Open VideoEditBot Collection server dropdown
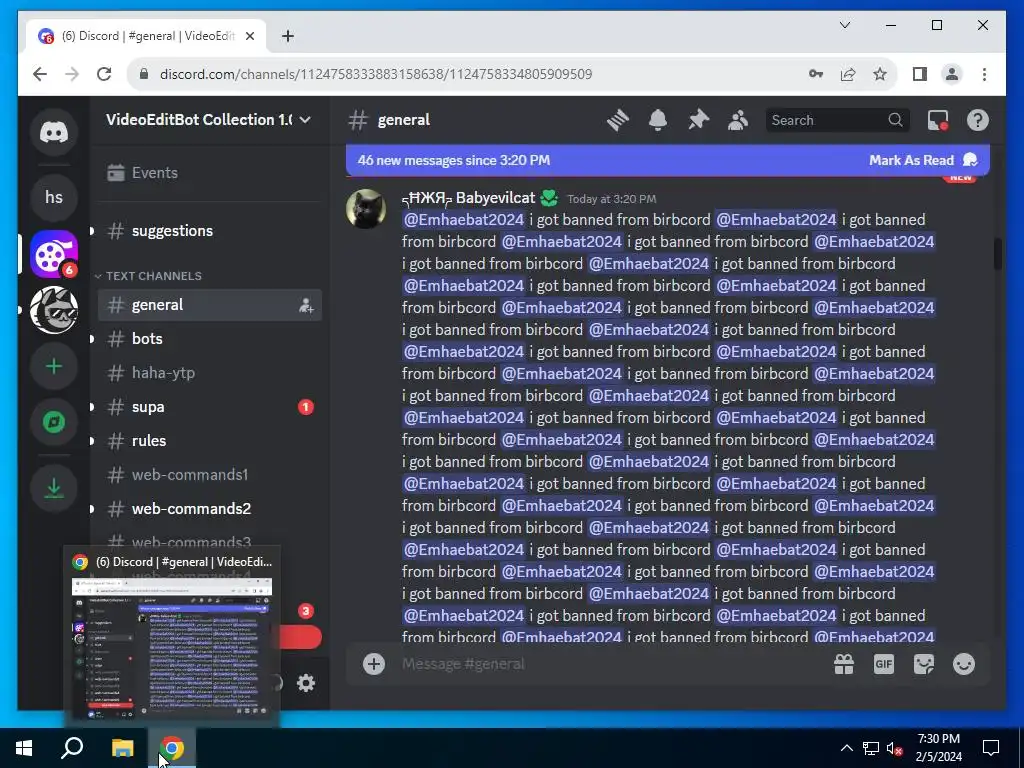 [209, 120]
